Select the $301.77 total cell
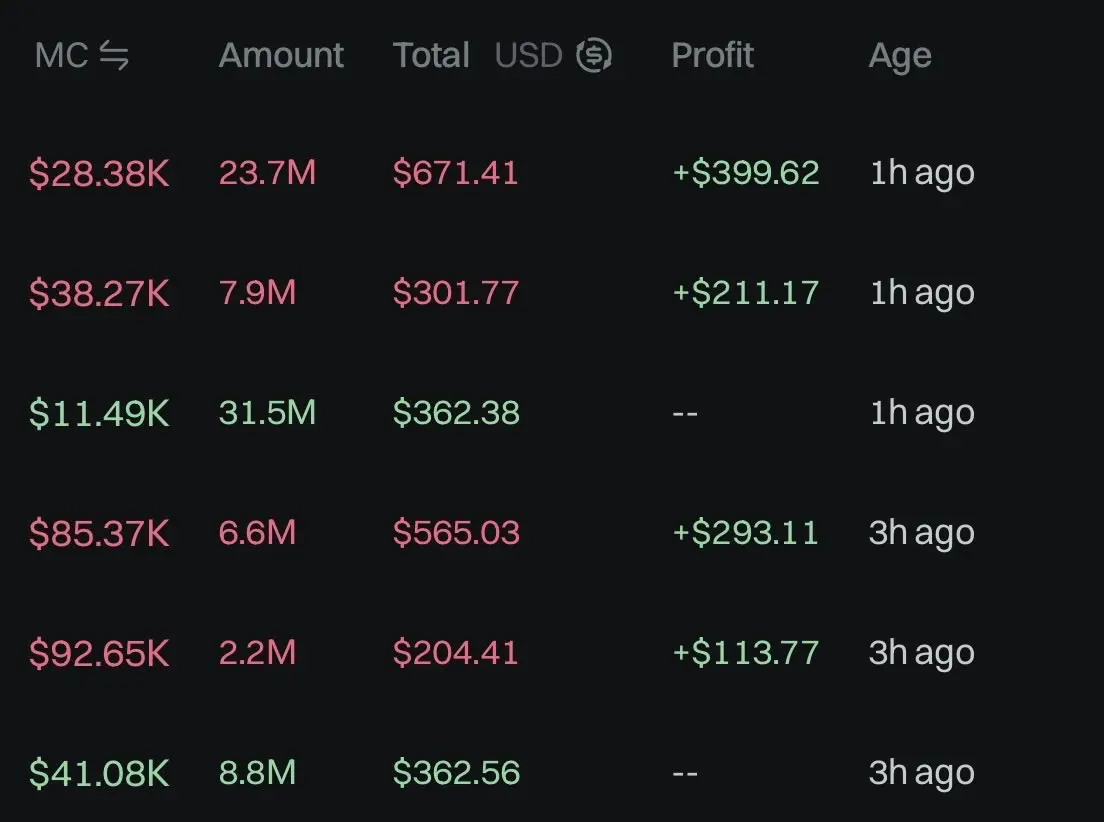1104x822 pixels. [x=455, y=293]
